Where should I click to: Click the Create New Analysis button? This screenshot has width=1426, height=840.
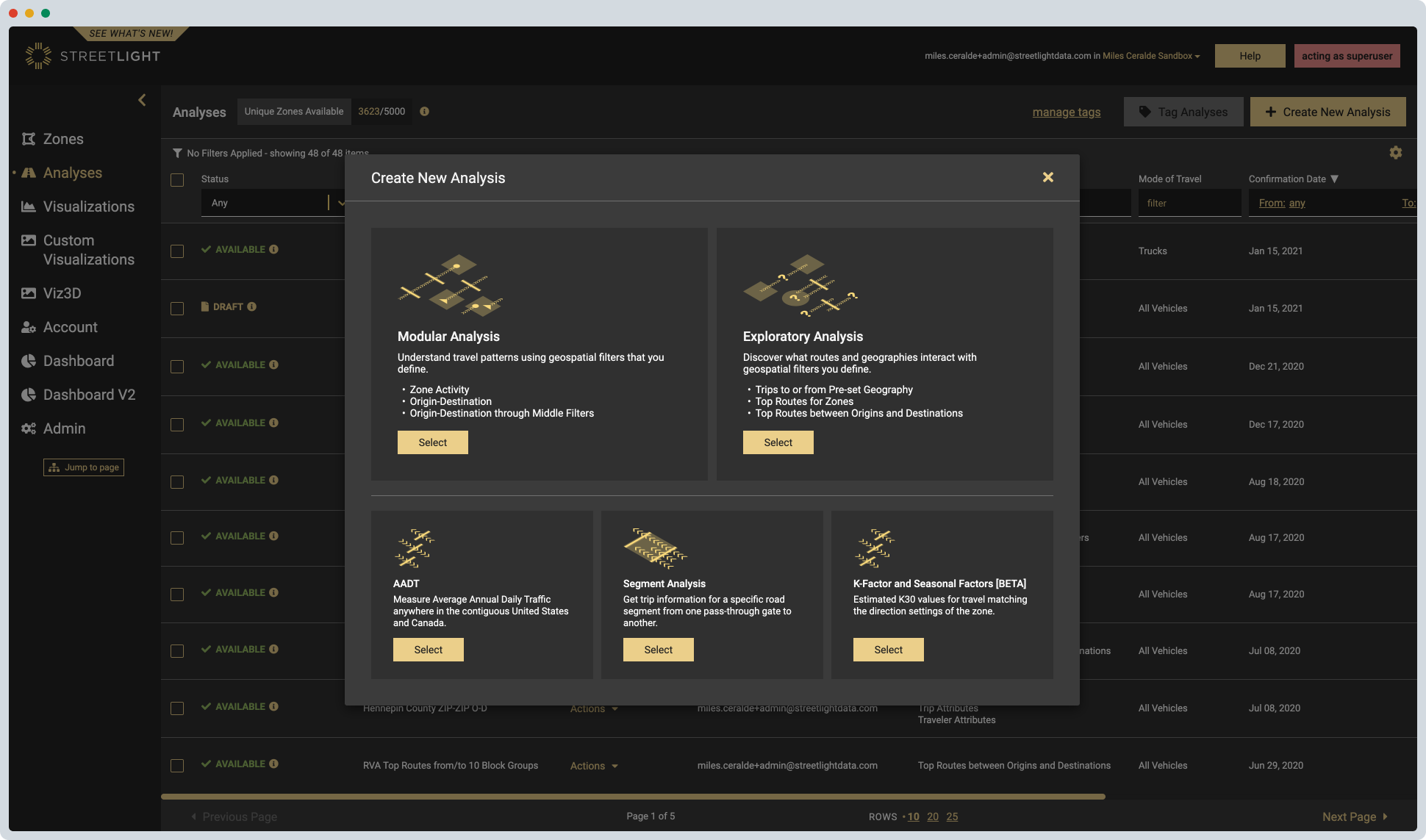point(1328,112)
